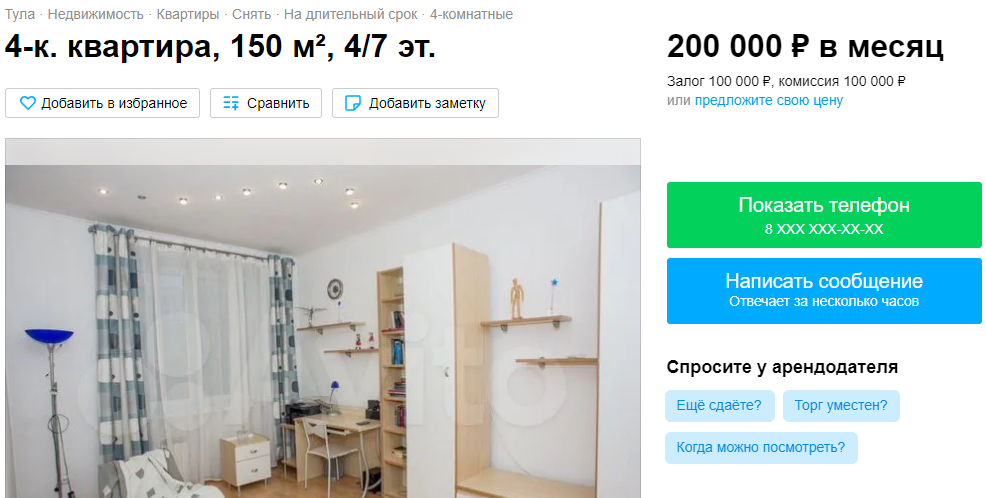Navigate to Квартиры breadcrumb
This screenshot has height=498, width=986.
pyautogui.click(x=188, y=14)
